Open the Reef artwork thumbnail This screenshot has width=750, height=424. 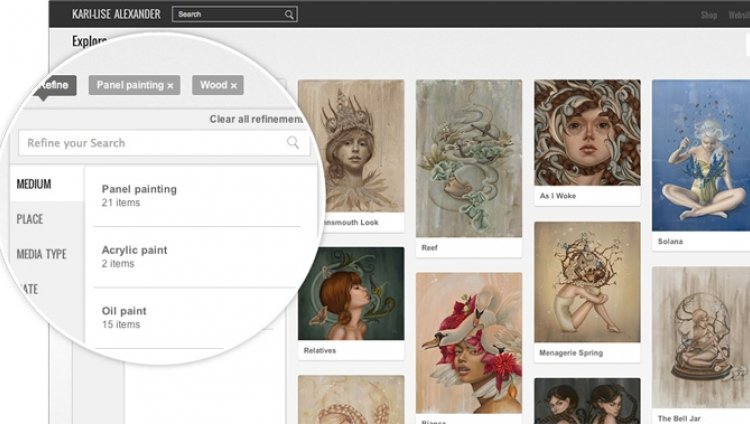pos(469,158)
